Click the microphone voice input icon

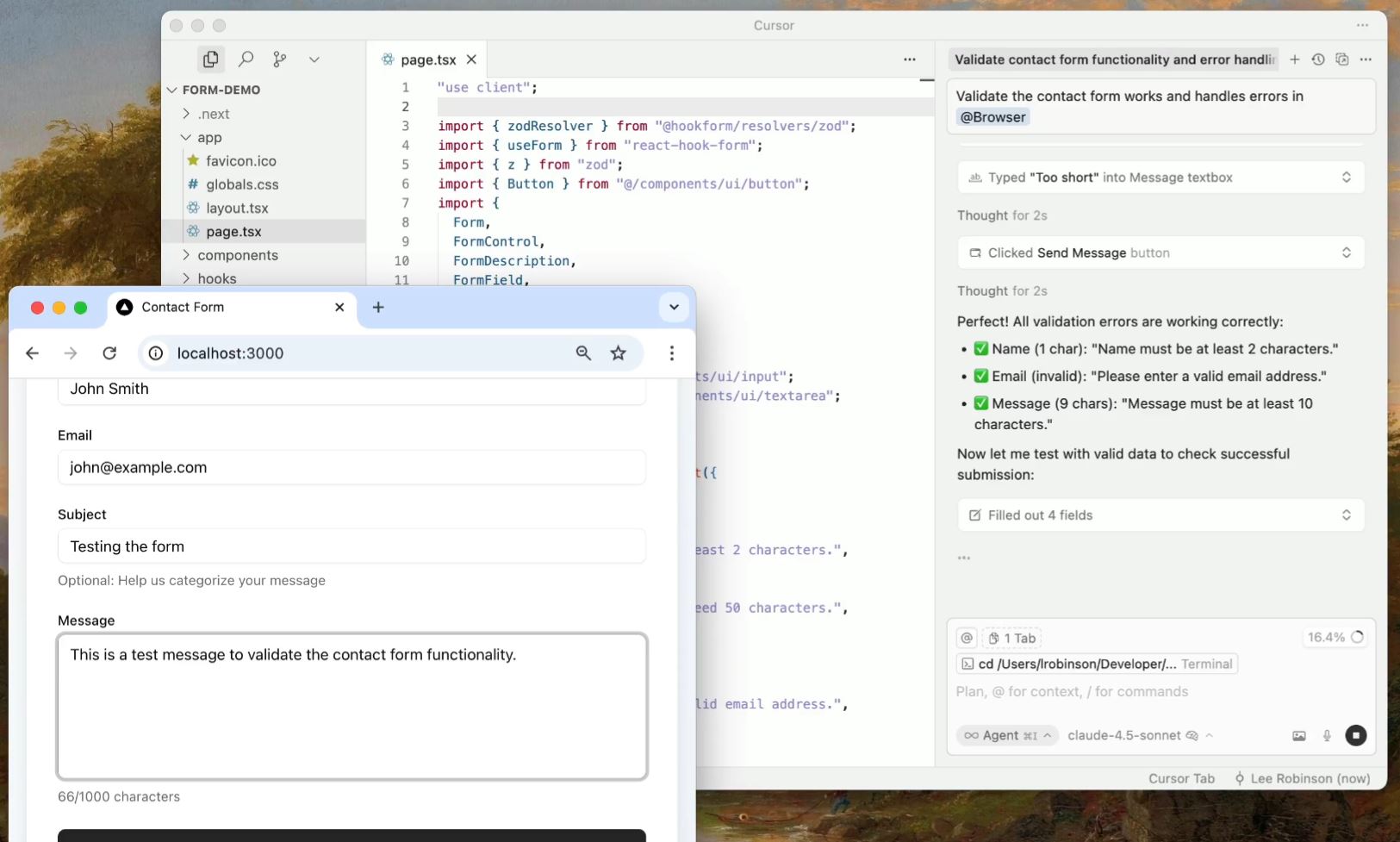tap(1327, 735)
